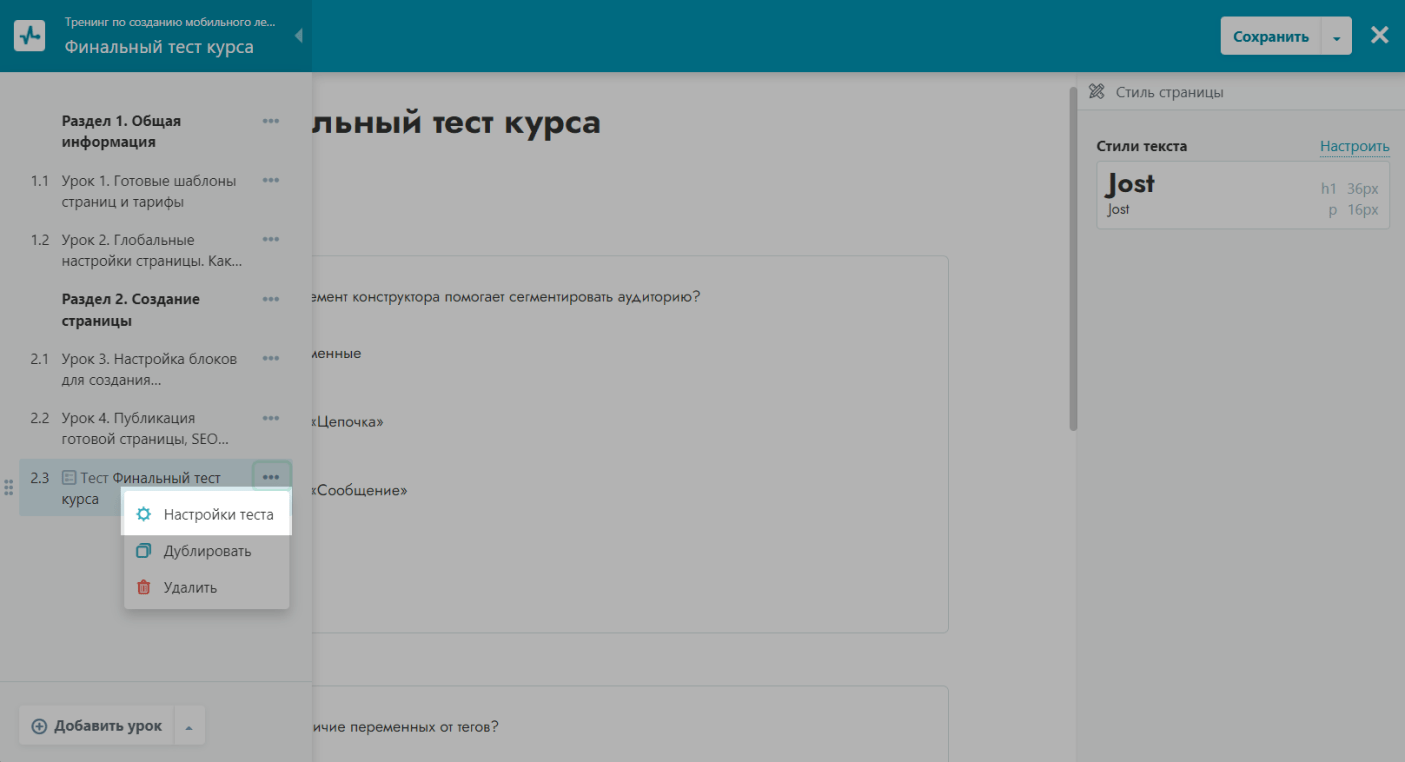Grab the drag handle beside item 2.3
Image resolution: width=1405 pixels, height=762 pixels.
pos(8,488)
